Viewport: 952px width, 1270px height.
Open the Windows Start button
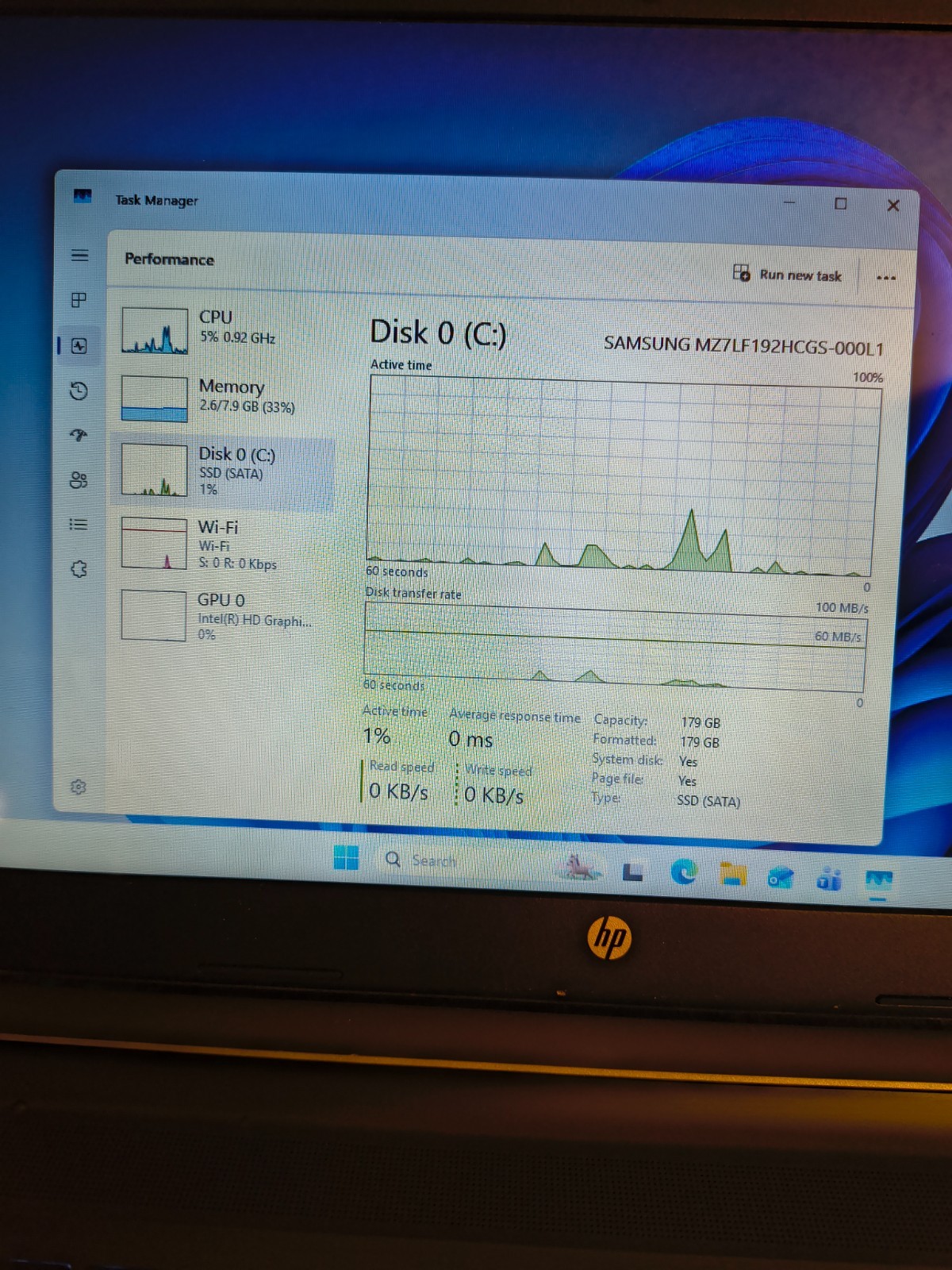[346, 857]
